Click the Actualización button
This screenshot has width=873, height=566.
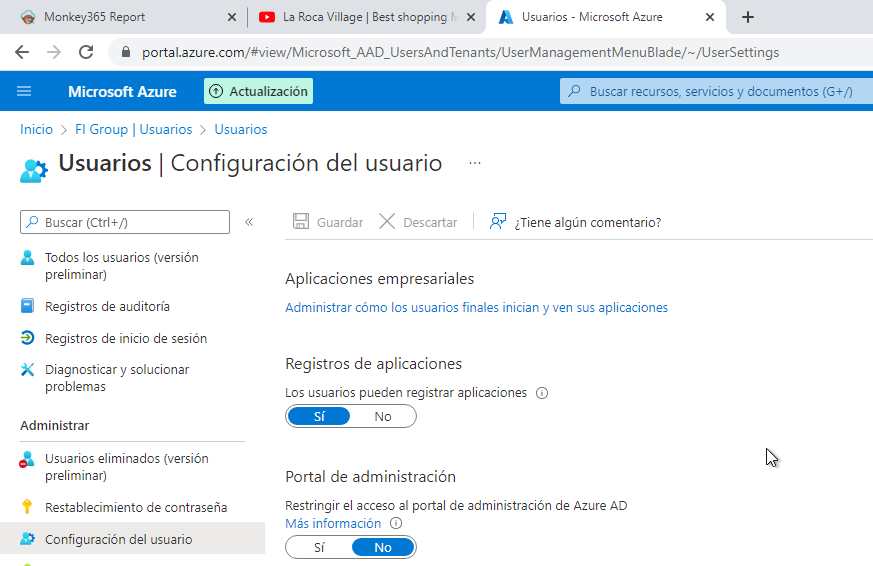pos(258,91)
